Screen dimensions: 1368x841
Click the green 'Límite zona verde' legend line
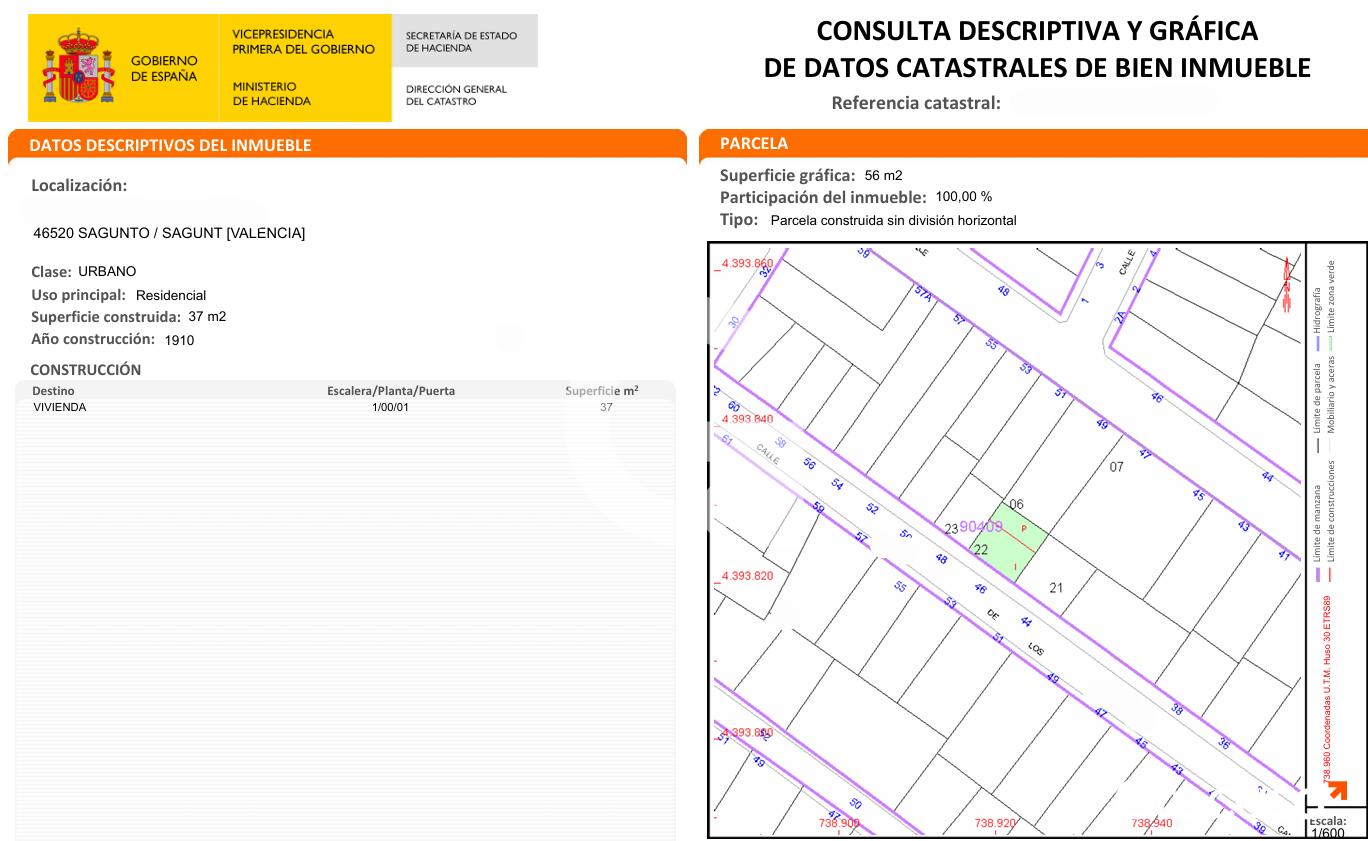coord(1330,343)
